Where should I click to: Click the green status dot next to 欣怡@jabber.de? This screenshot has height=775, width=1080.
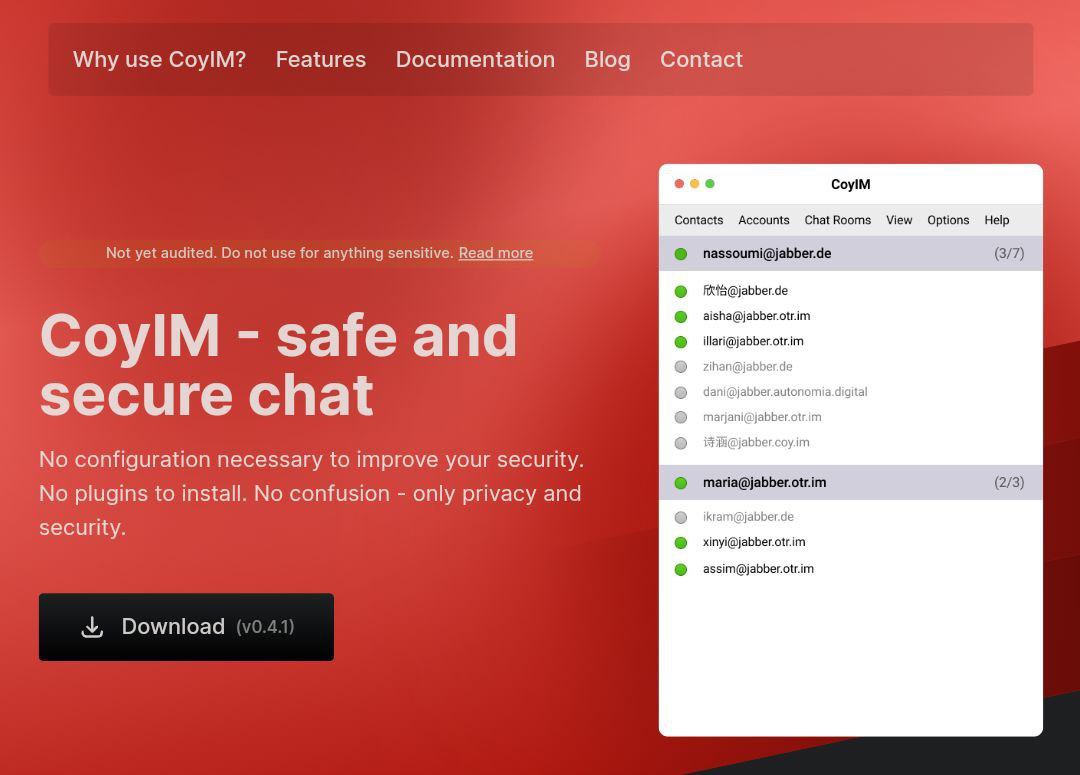coord(681,290)
